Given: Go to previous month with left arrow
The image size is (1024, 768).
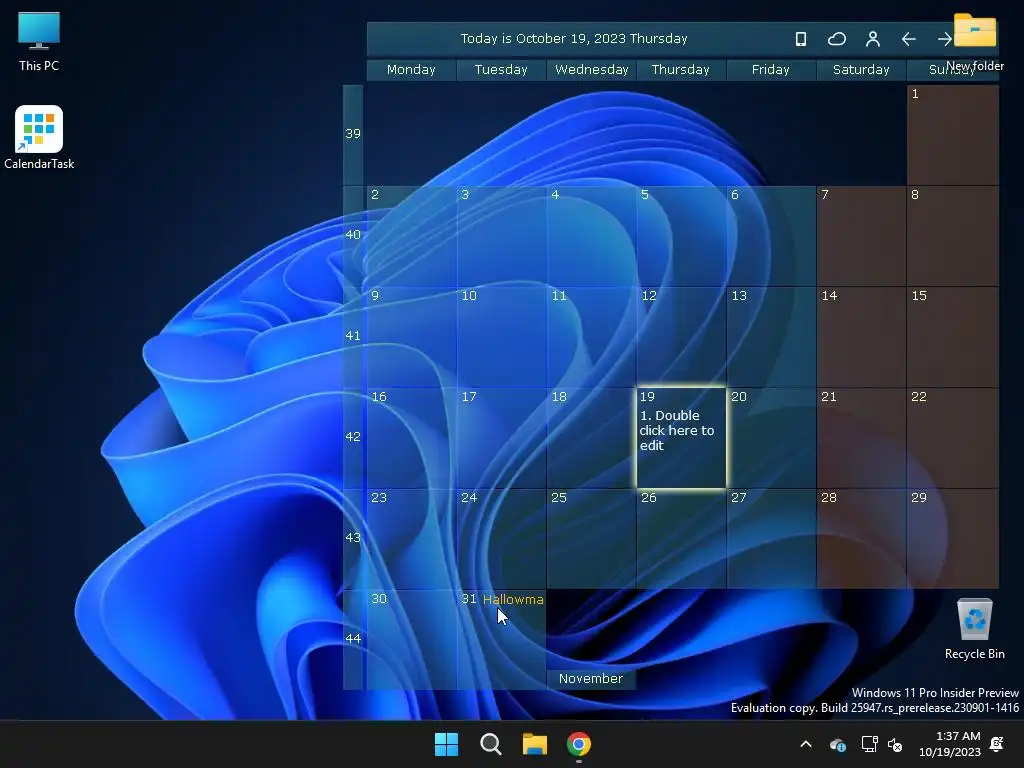Looking at the screenshot, I should (x=908, y=39).
